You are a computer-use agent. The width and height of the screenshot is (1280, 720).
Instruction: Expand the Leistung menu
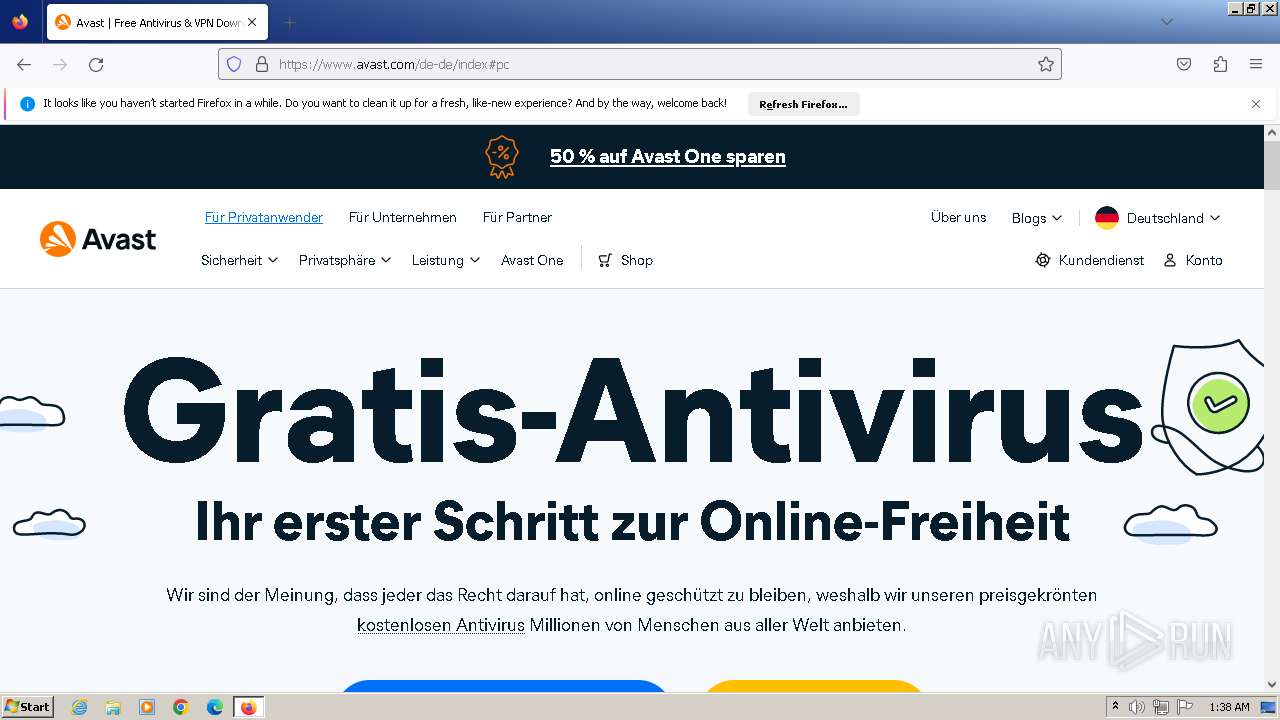(446, 260)
